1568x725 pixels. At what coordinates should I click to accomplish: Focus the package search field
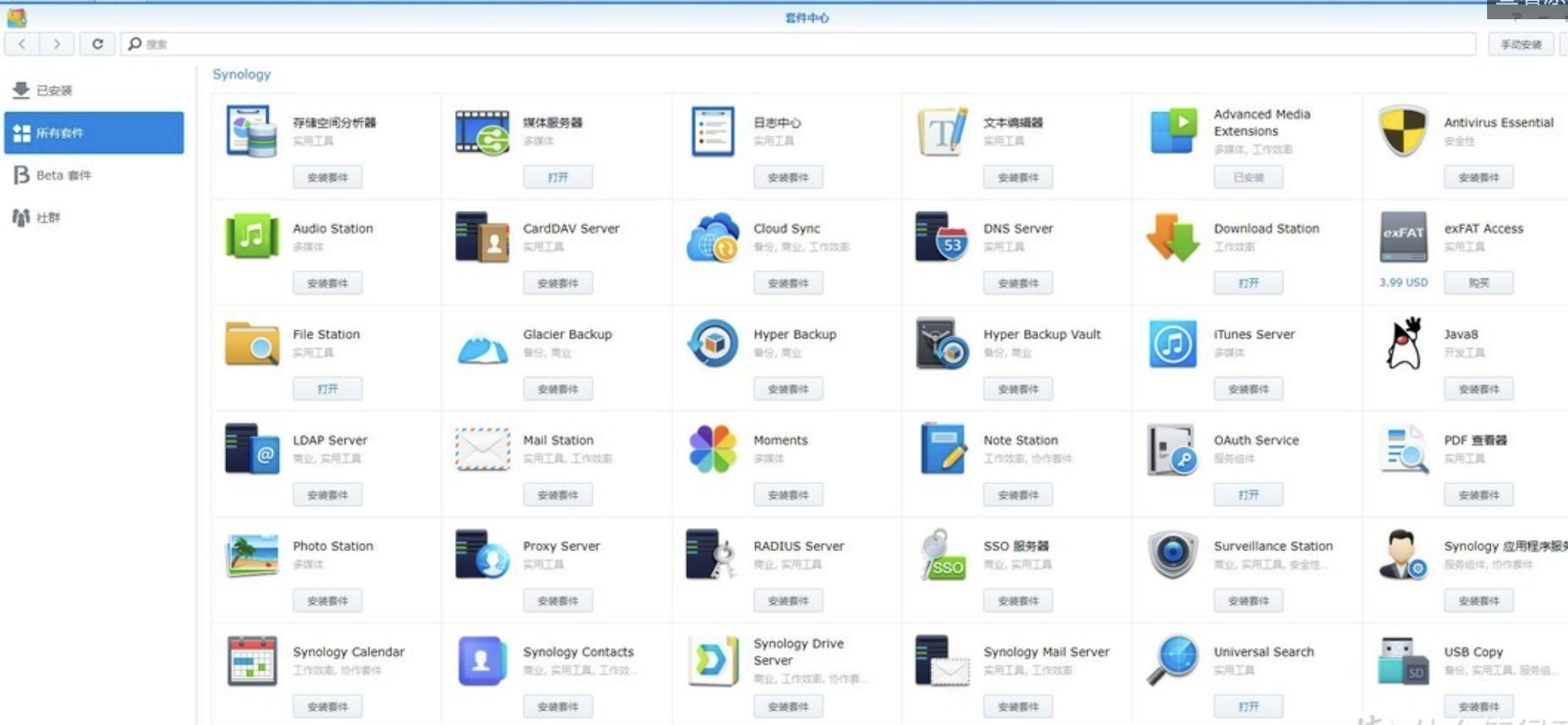(798, 44)
